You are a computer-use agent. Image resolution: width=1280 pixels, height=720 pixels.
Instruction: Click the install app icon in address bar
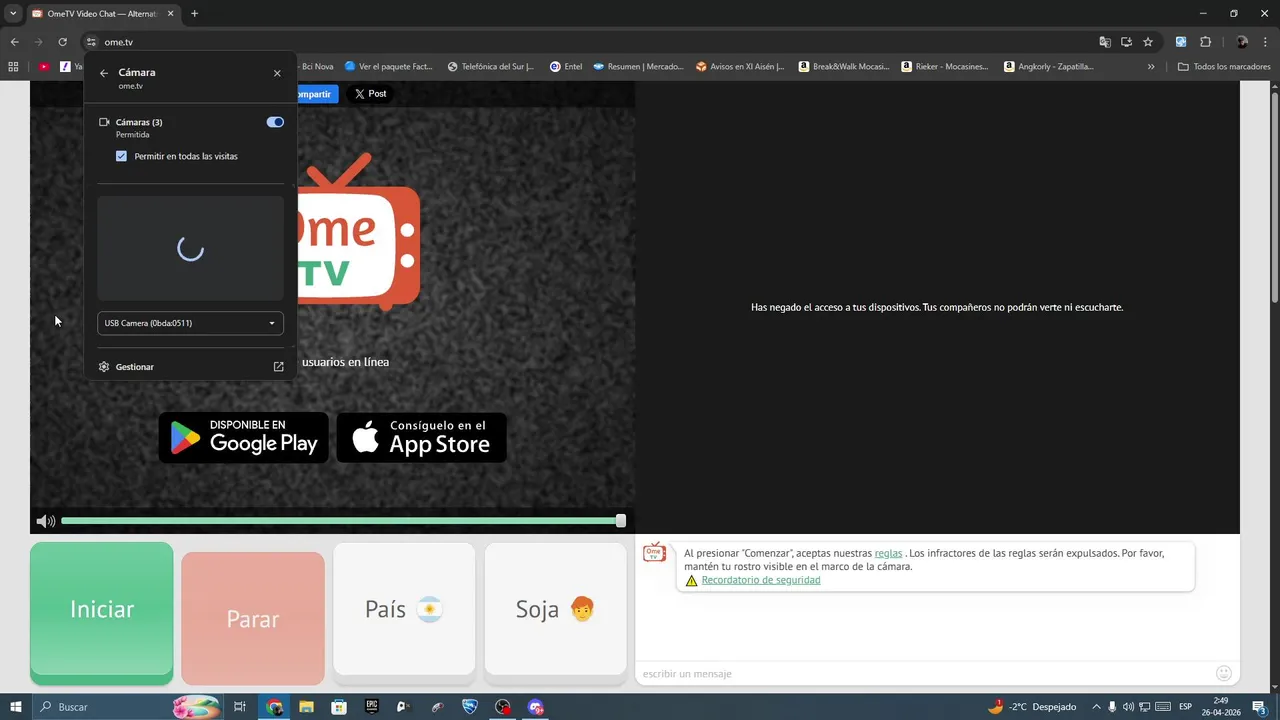(x=1126, y=42)
